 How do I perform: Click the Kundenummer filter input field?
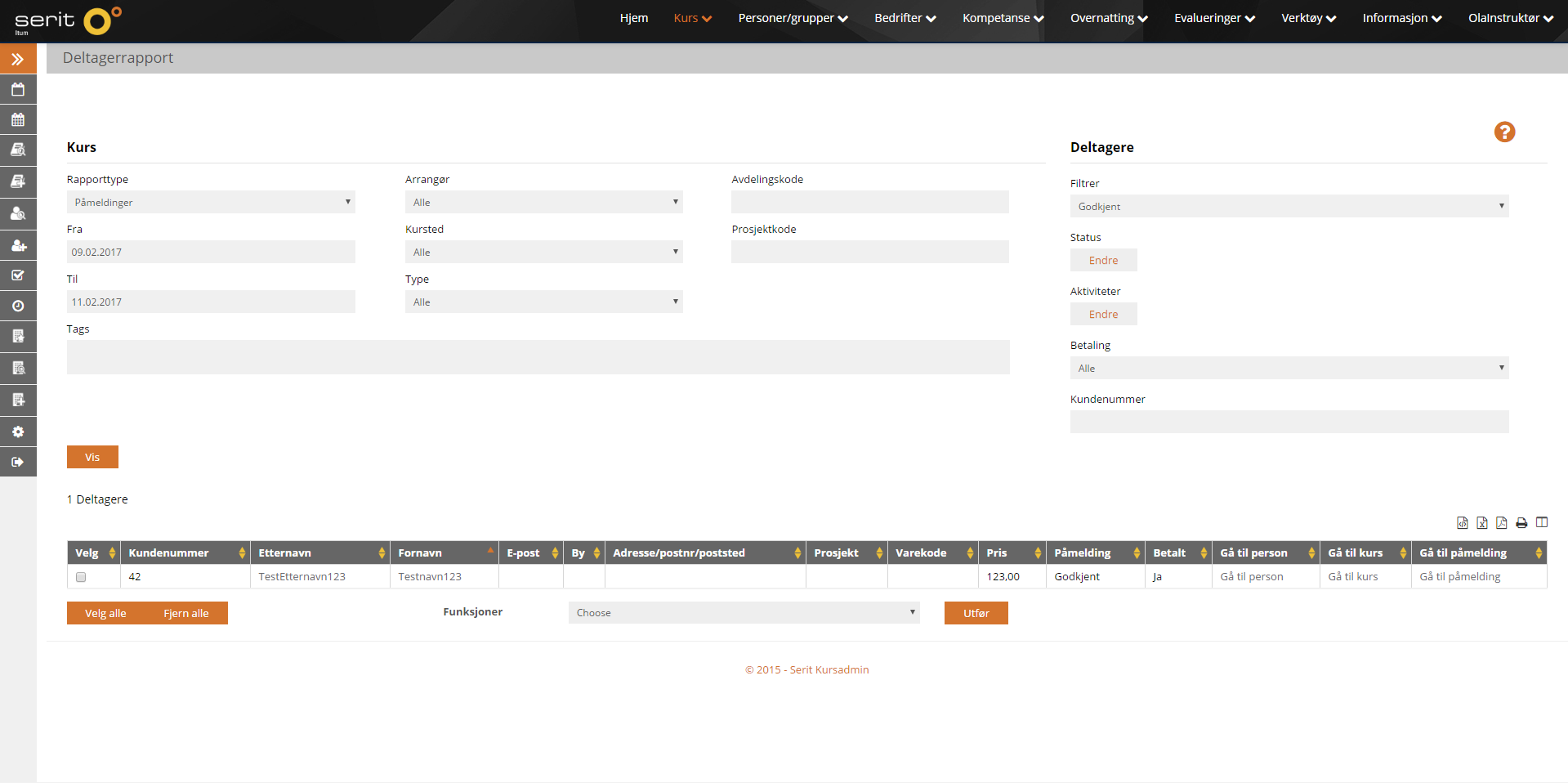(1289, 422)
